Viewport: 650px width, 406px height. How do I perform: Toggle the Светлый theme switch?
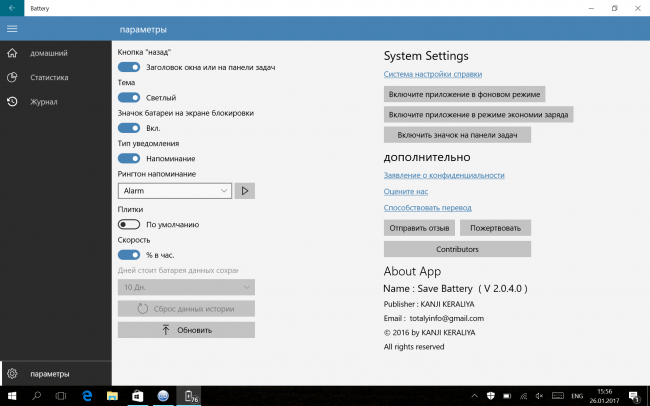129,97
